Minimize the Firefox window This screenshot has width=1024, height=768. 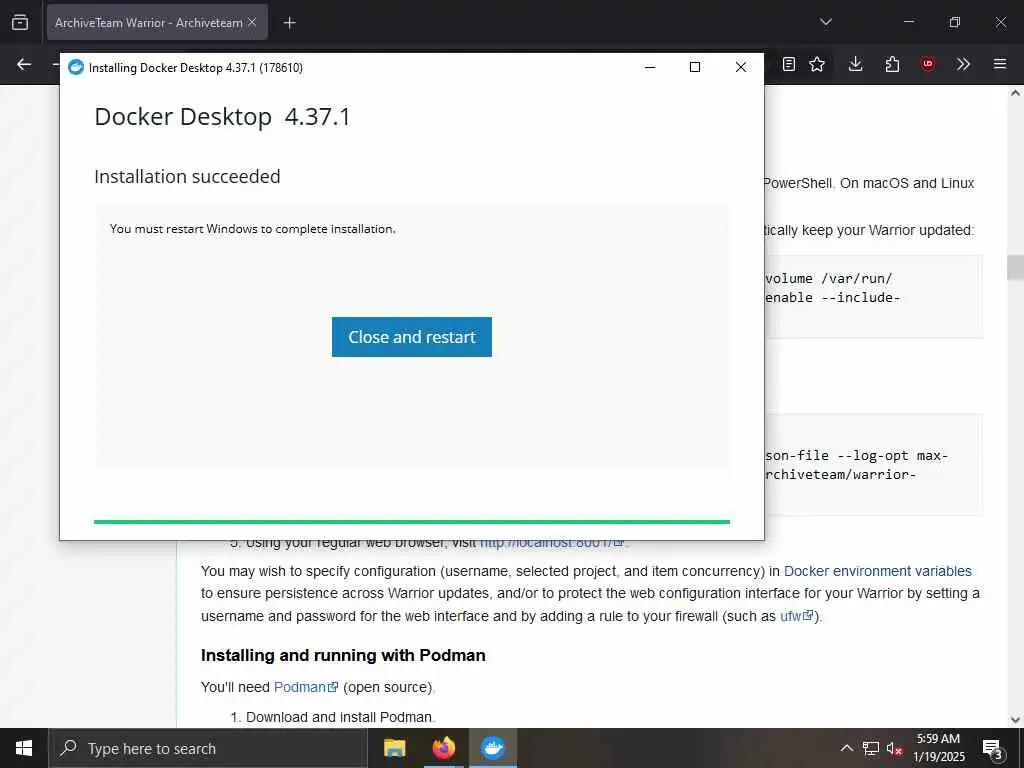(x=908, y=22)
